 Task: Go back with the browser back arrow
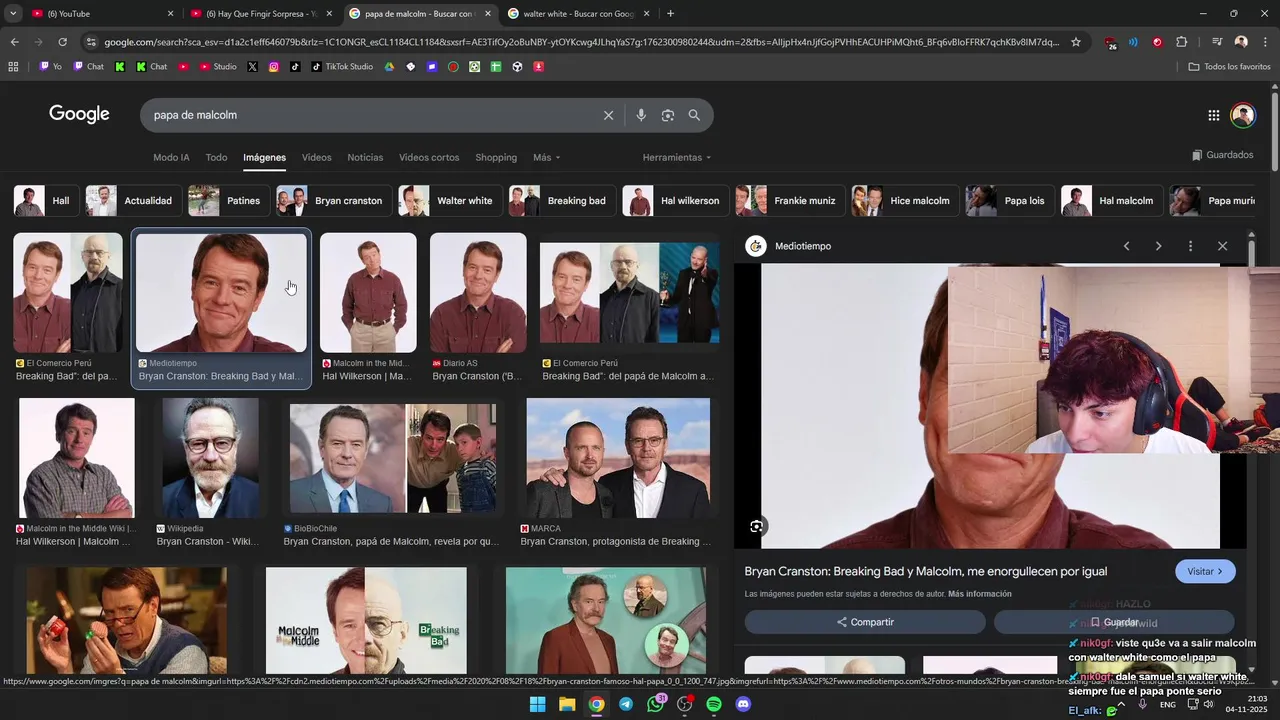point(14,42)
